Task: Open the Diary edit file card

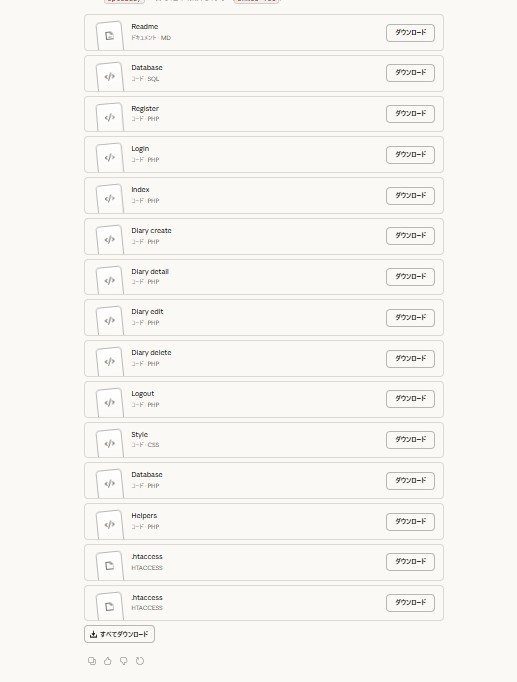Action: [264, 318]
